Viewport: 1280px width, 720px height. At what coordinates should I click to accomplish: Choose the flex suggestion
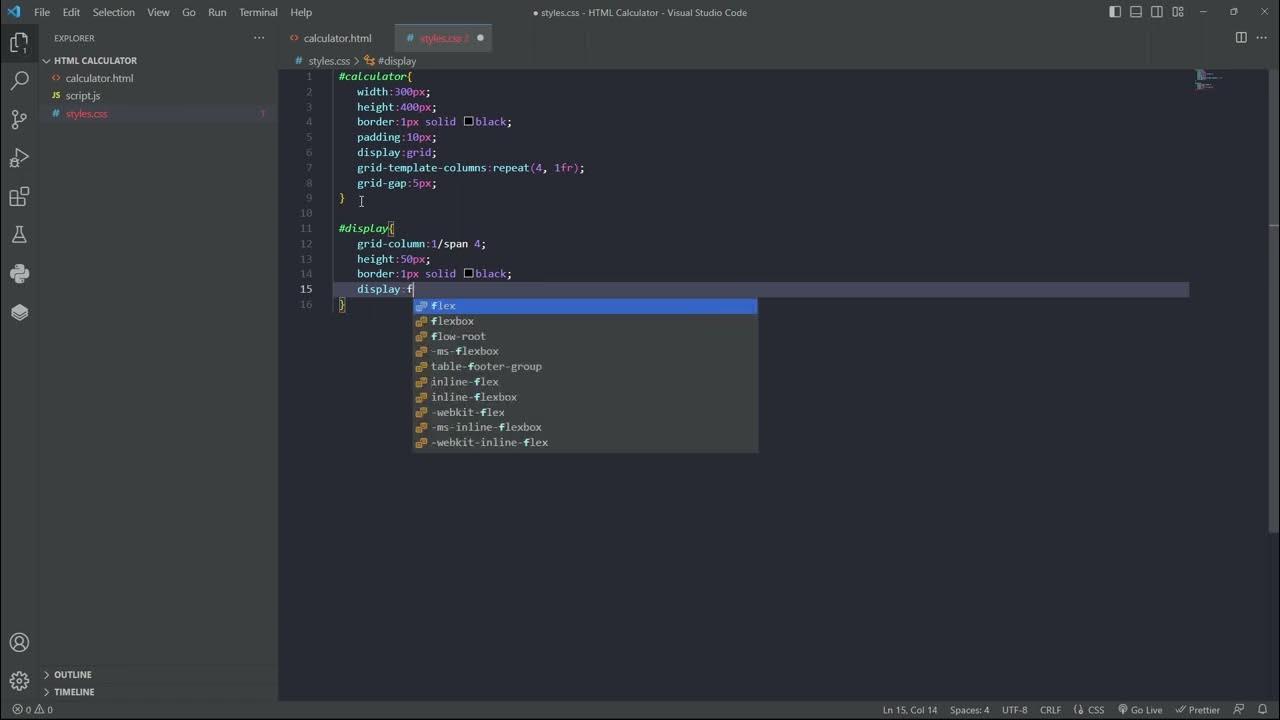(586, 306)
